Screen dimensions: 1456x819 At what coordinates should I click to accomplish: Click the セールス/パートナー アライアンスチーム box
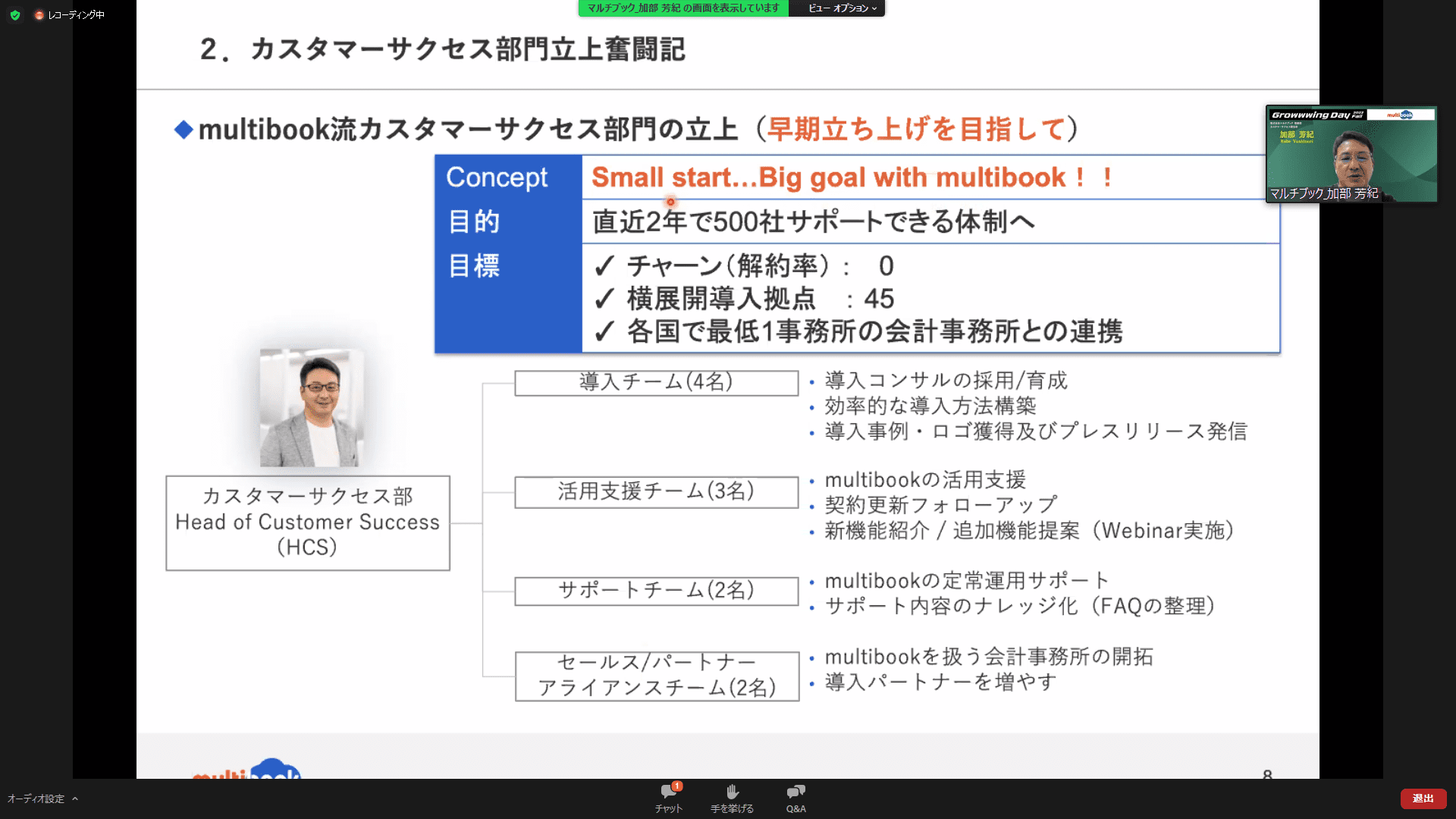pos(657,676)
